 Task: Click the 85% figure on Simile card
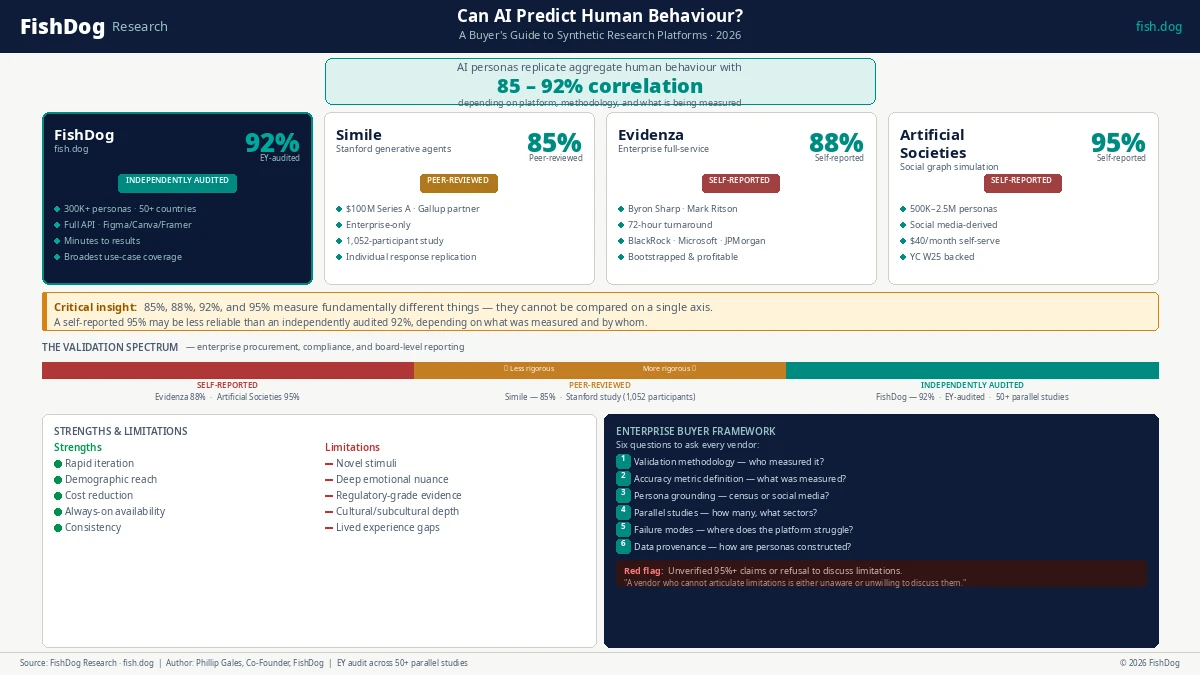click(554, 143)
